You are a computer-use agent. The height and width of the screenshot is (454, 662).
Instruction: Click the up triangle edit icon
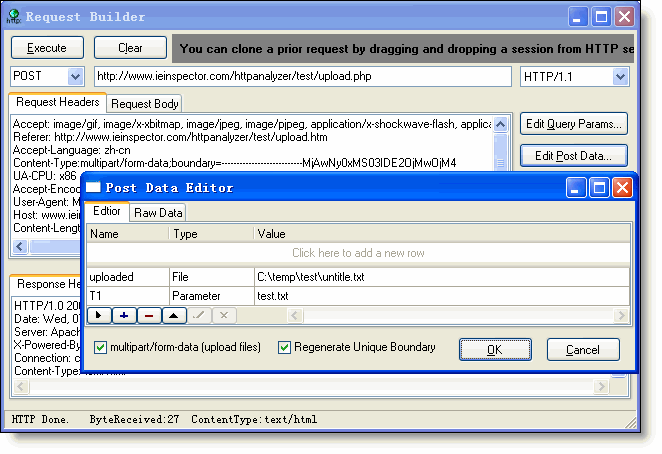174,315
